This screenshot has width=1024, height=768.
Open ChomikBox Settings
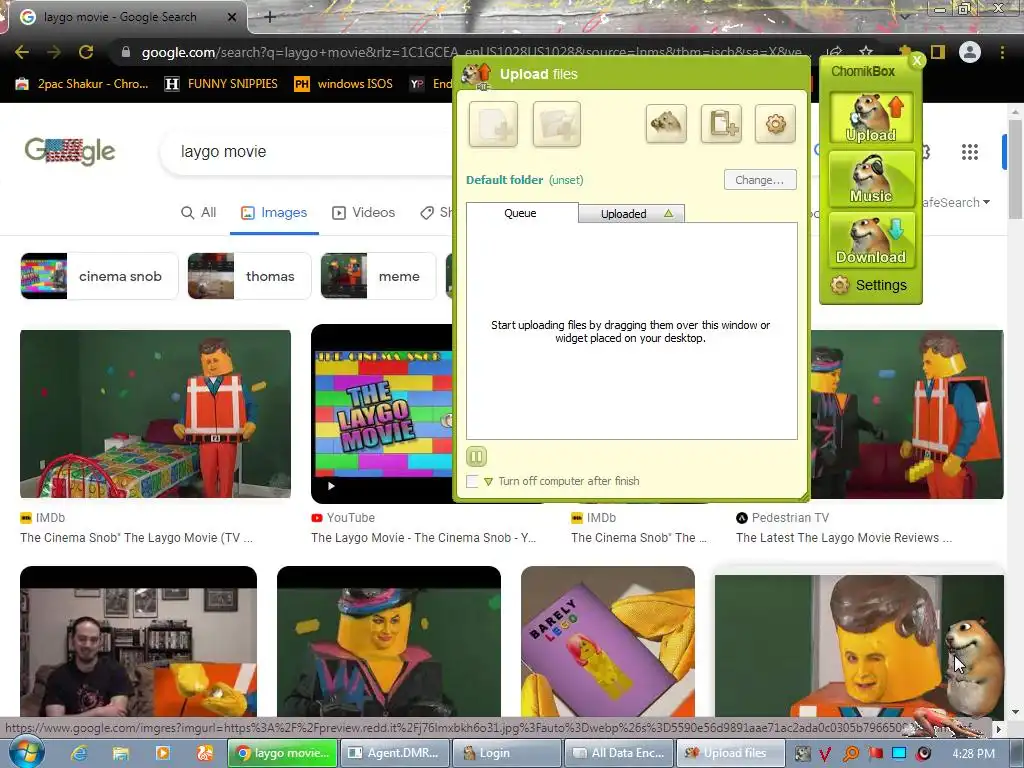(869, 285)
